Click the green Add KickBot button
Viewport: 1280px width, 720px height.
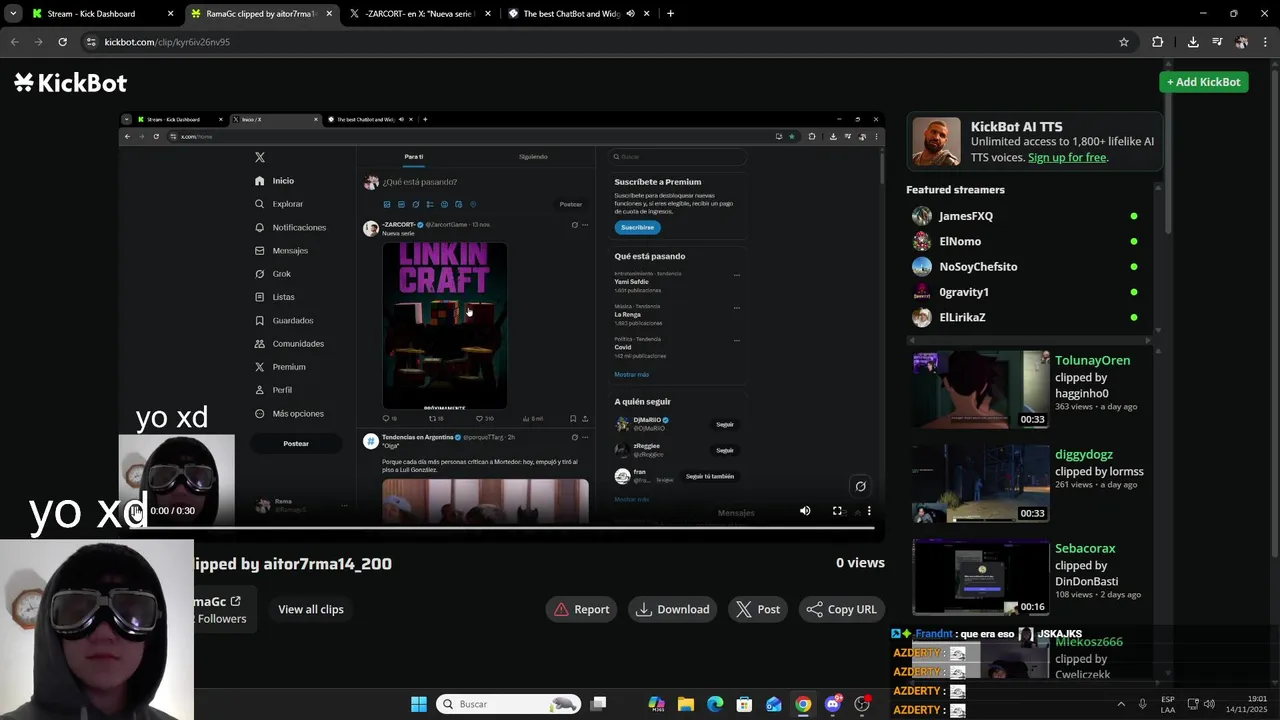(1204, 82)
